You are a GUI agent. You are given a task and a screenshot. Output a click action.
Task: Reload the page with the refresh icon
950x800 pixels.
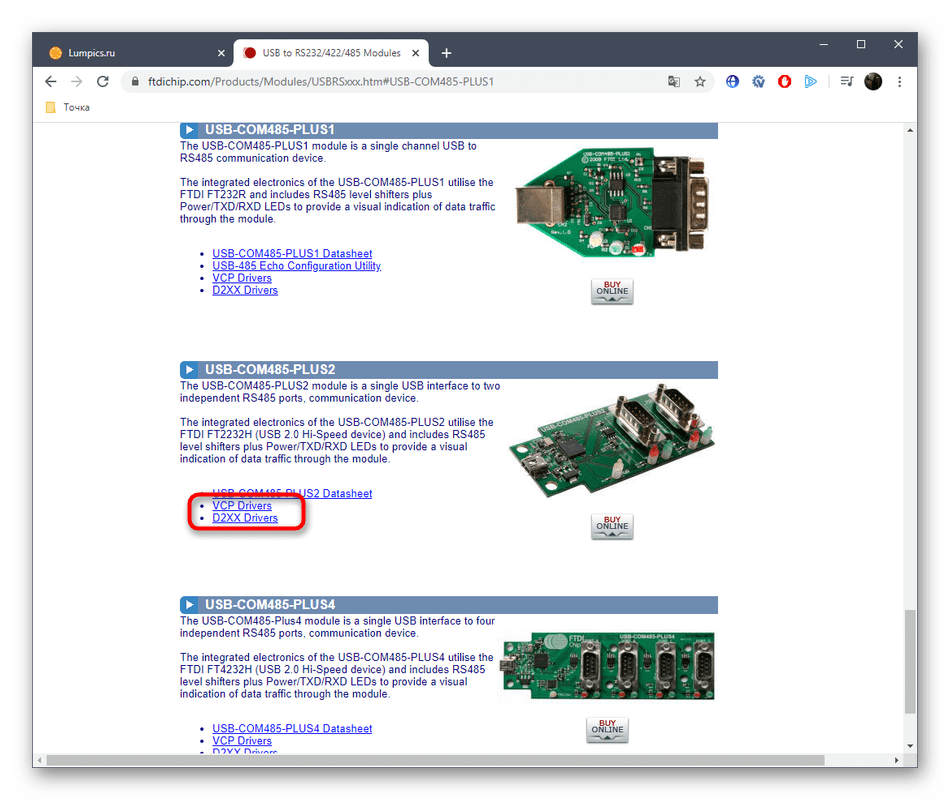(x=102, y=81)
